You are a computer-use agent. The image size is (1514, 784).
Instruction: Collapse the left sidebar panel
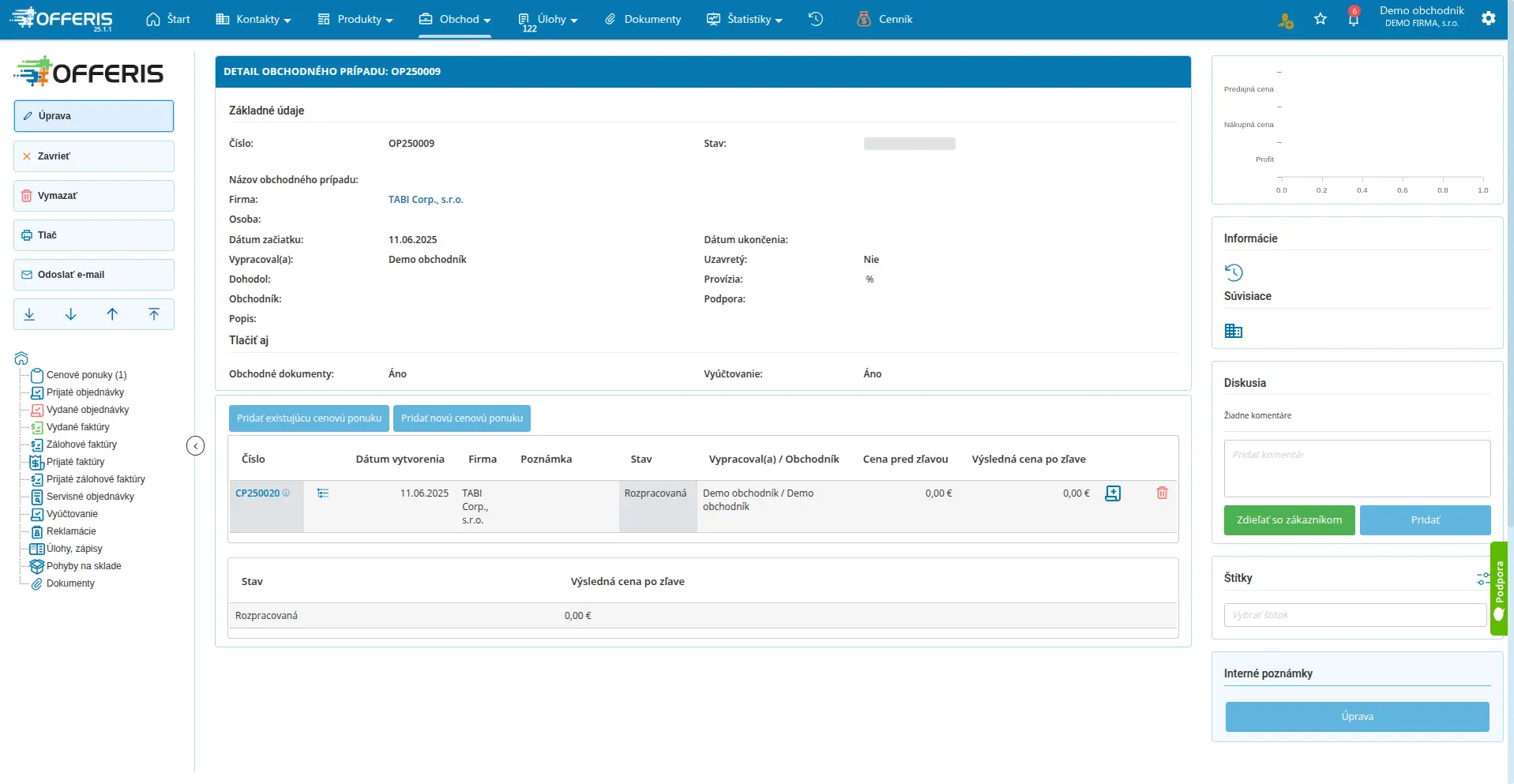tap(196, 446)
